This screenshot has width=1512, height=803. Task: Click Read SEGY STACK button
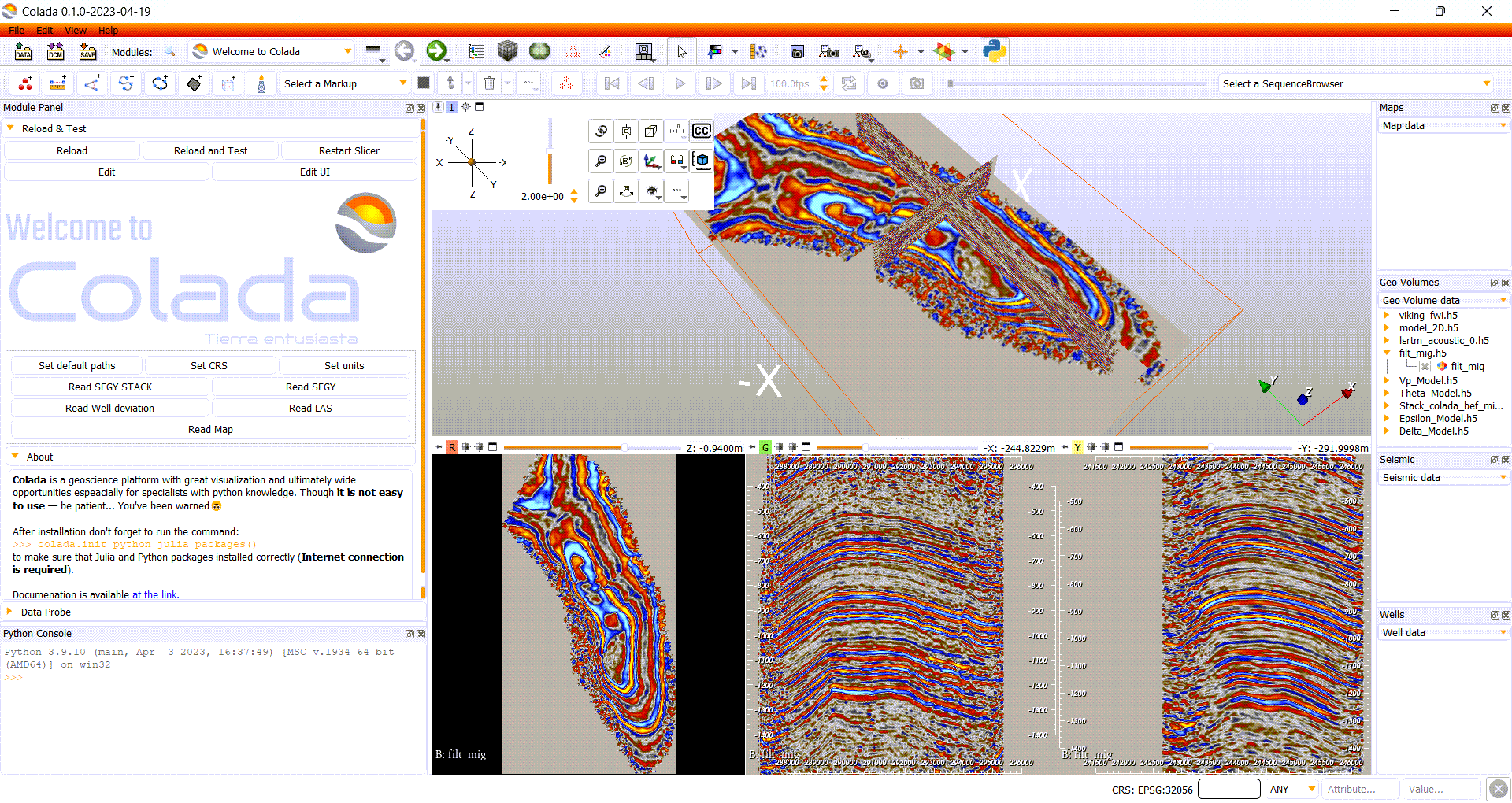(x=110, y=387)
